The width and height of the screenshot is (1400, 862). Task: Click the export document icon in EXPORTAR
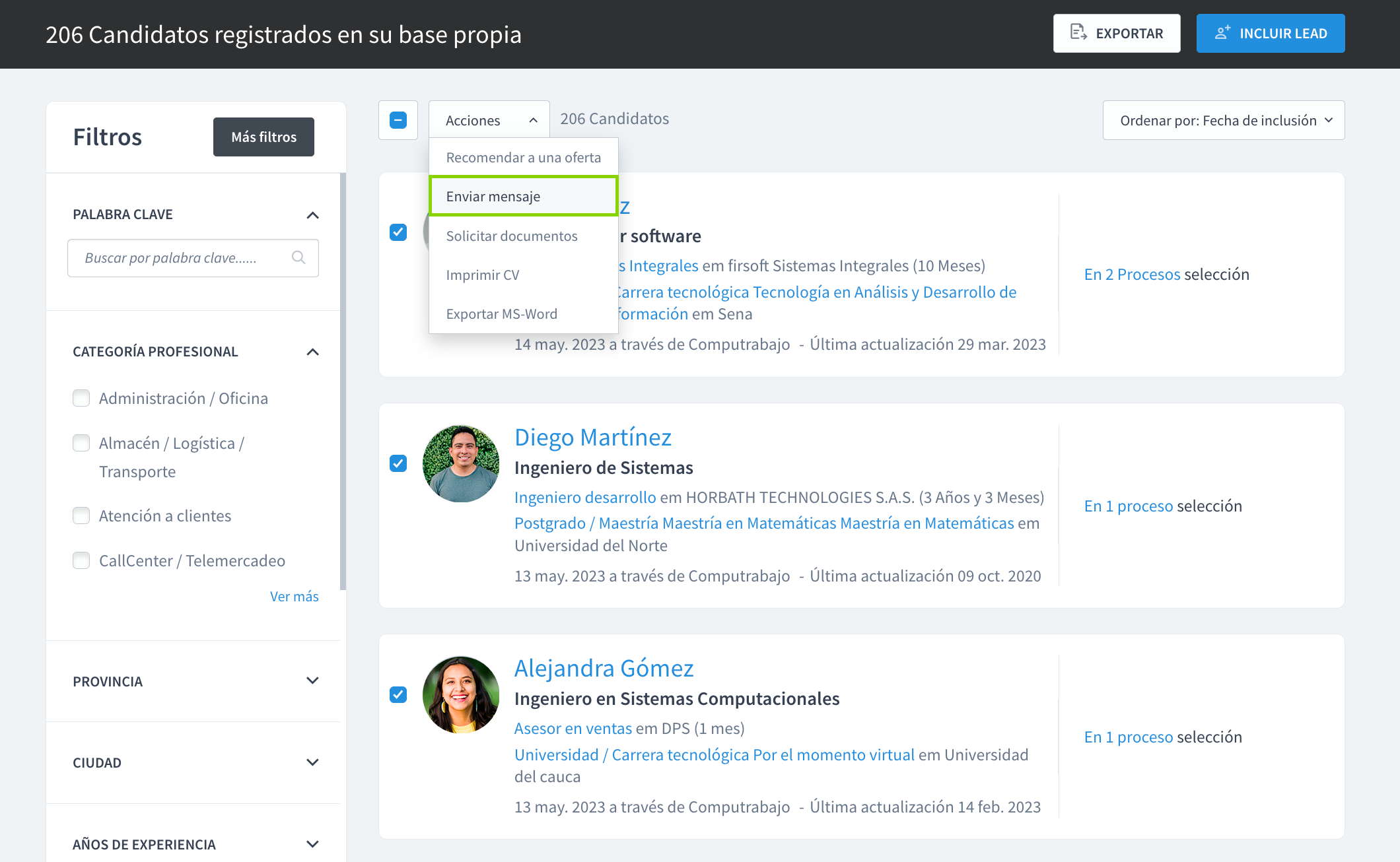[x=1078, y=32]
